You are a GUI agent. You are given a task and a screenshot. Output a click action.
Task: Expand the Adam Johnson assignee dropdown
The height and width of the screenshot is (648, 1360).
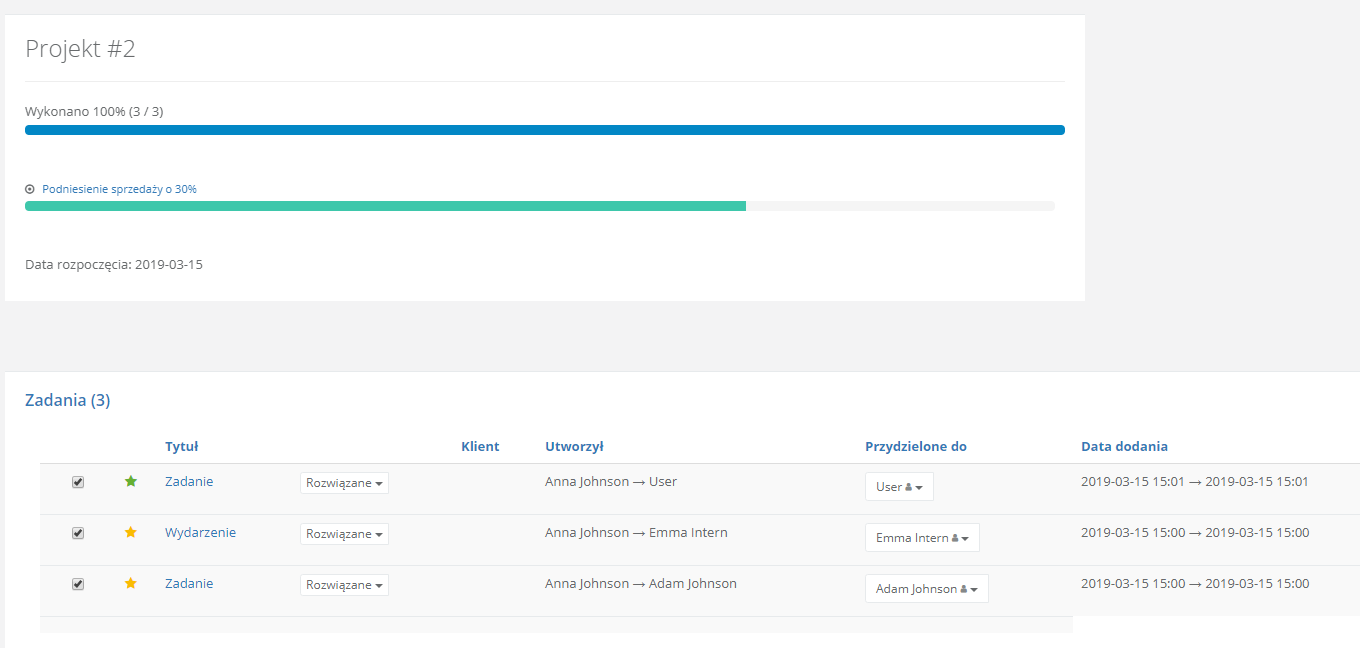tap(926, 589)
